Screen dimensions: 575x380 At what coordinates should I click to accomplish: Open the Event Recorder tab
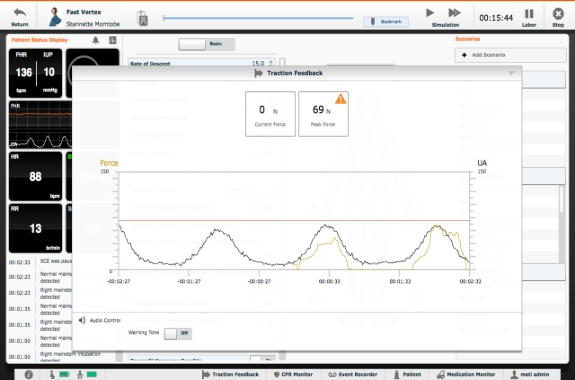pos(352,374)
